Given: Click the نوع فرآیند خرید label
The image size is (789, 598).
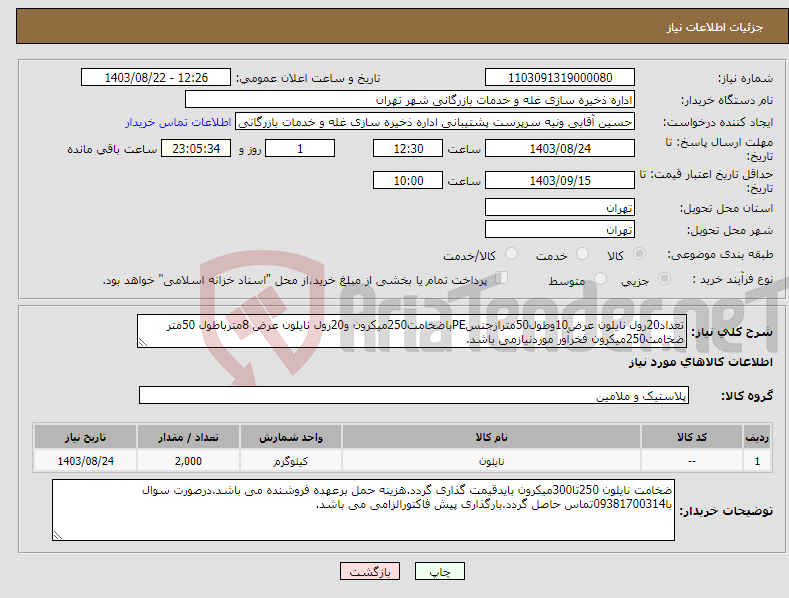Looking at the screenshot, I should coord(733,279).
